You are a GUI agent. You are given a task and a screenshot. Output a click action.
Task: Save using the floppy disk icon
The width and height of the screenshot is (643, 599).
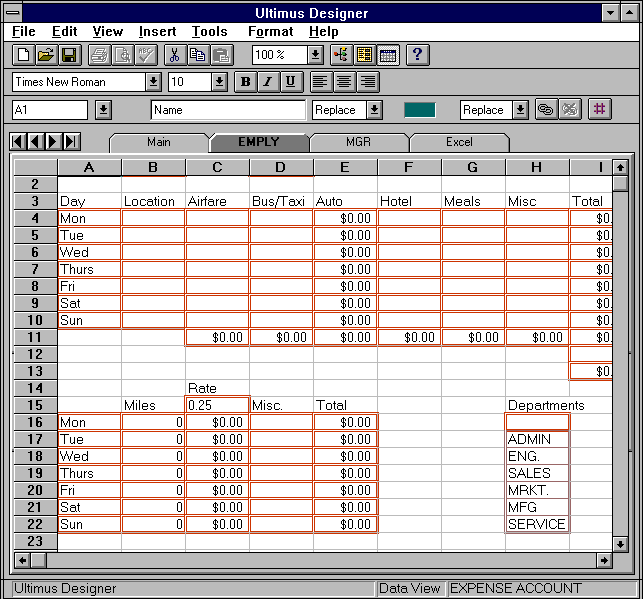pyautogui.click(x=69, y=55)
